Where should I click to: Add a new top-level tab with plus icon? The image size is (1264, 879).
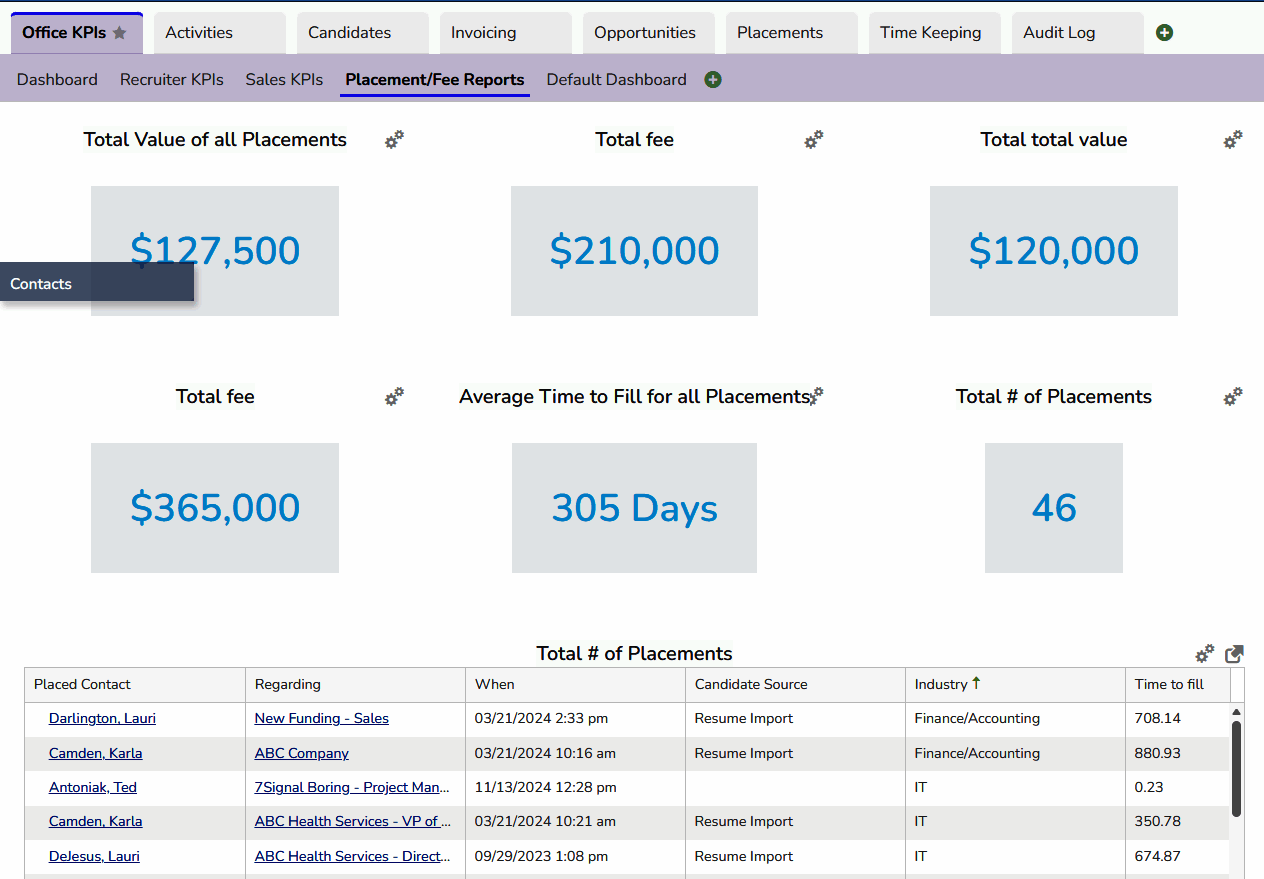tap(1164, 33)
